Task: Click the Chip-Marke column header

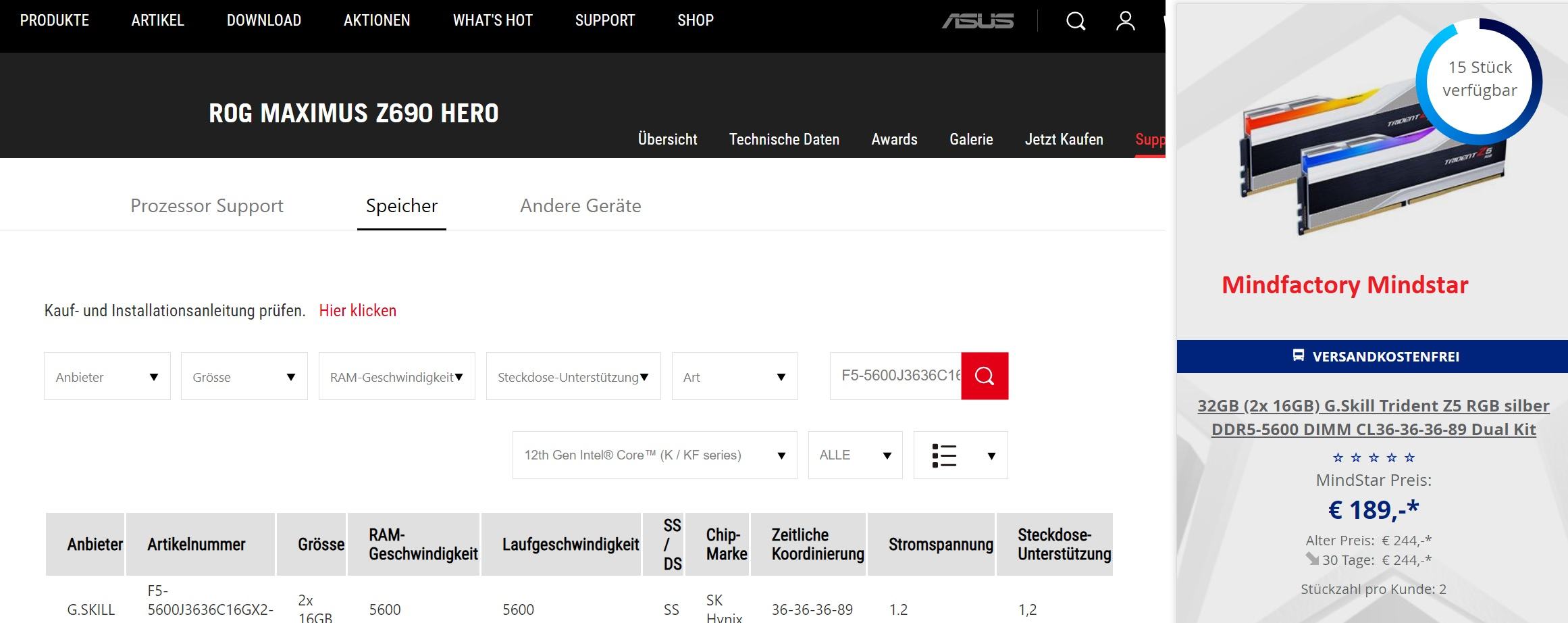Action: 717,545
